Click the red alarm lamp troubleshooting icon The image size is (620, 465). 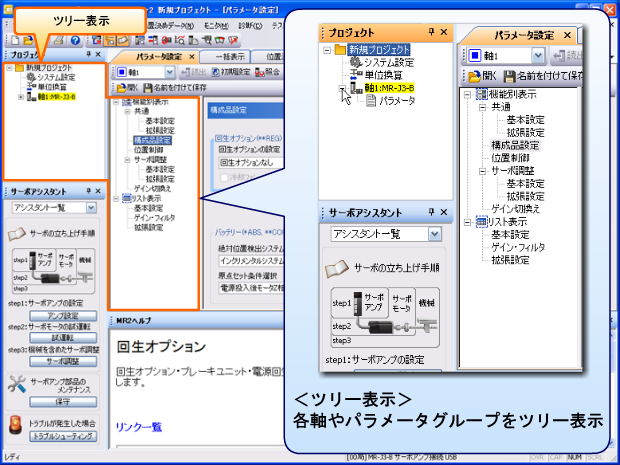pyautogui.click(x=13, y=425)
